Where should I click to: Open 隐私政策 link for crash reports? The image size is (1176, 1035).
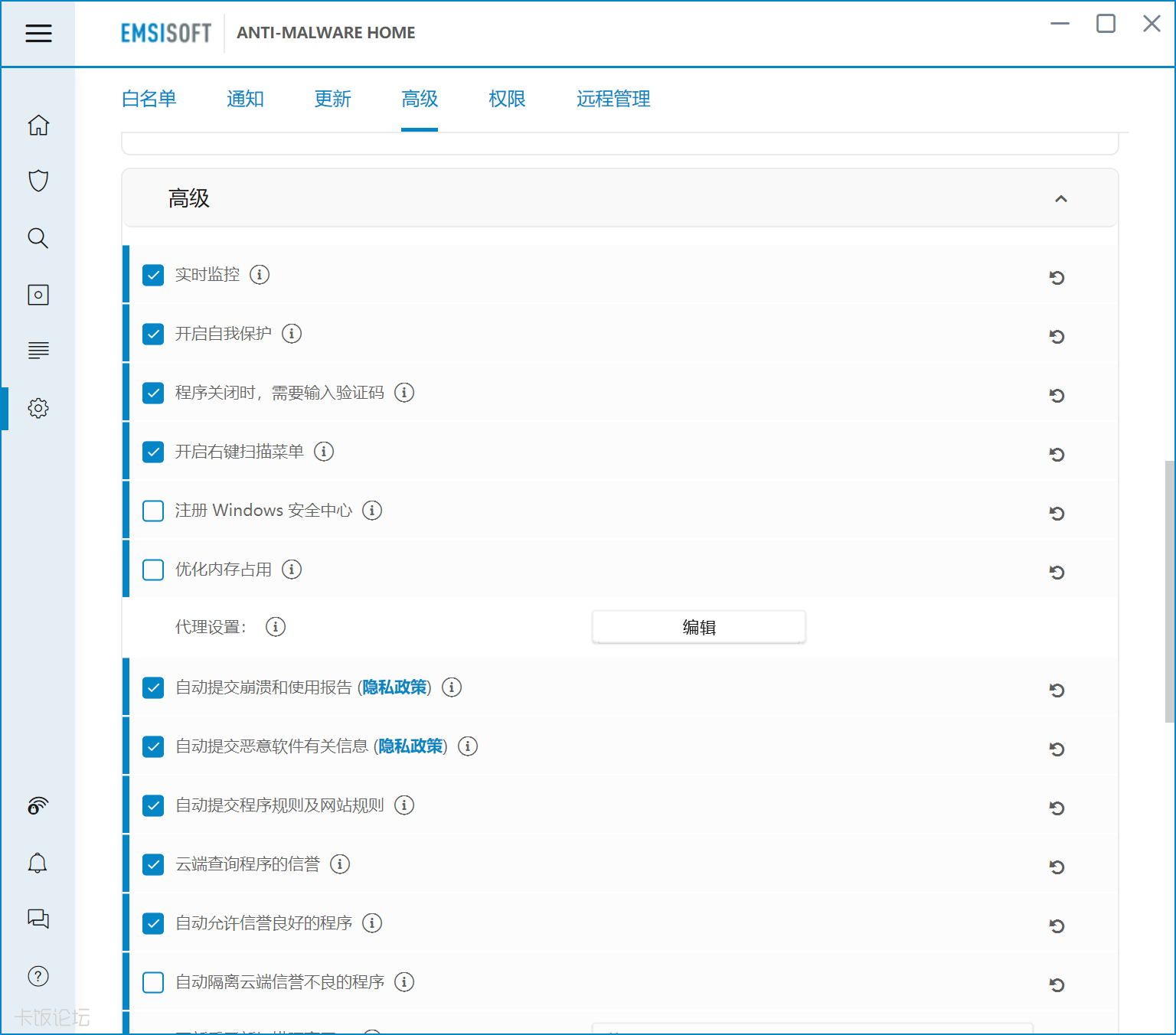point(394,687)
